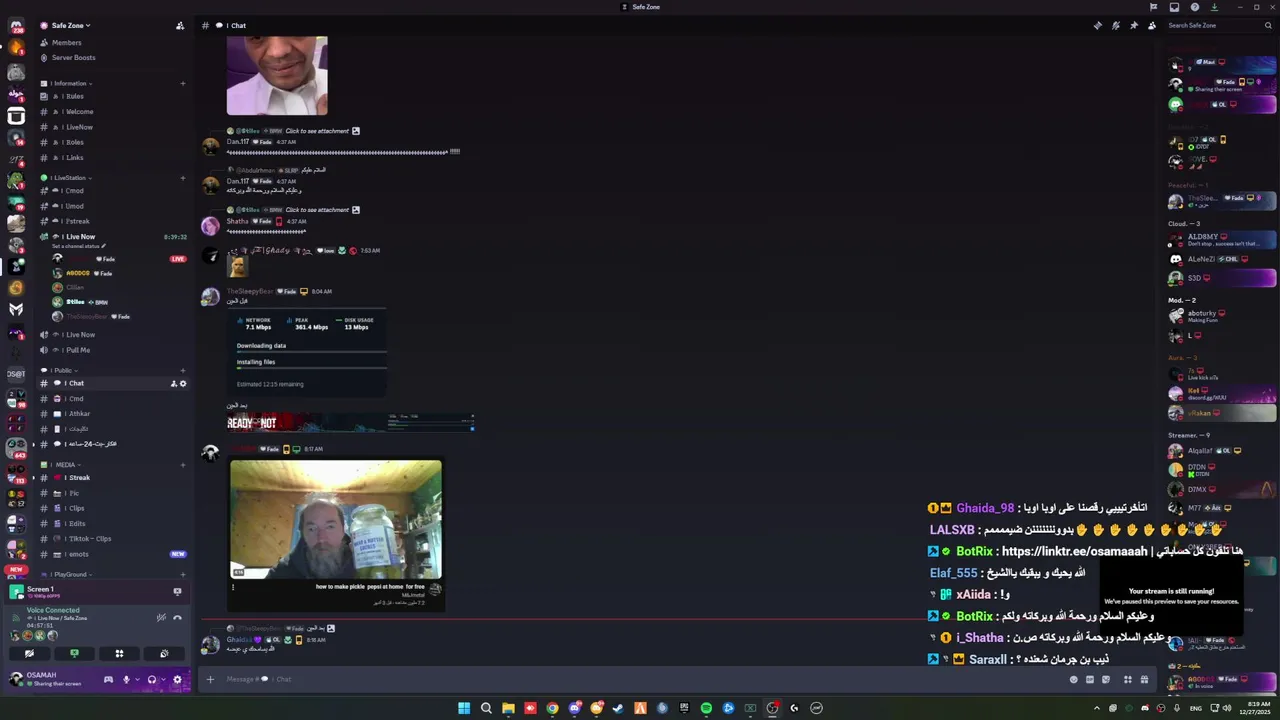Create channel in Public category
Image resolution: width=1280 pixels, height=720 pixels.
click(182, 370)
